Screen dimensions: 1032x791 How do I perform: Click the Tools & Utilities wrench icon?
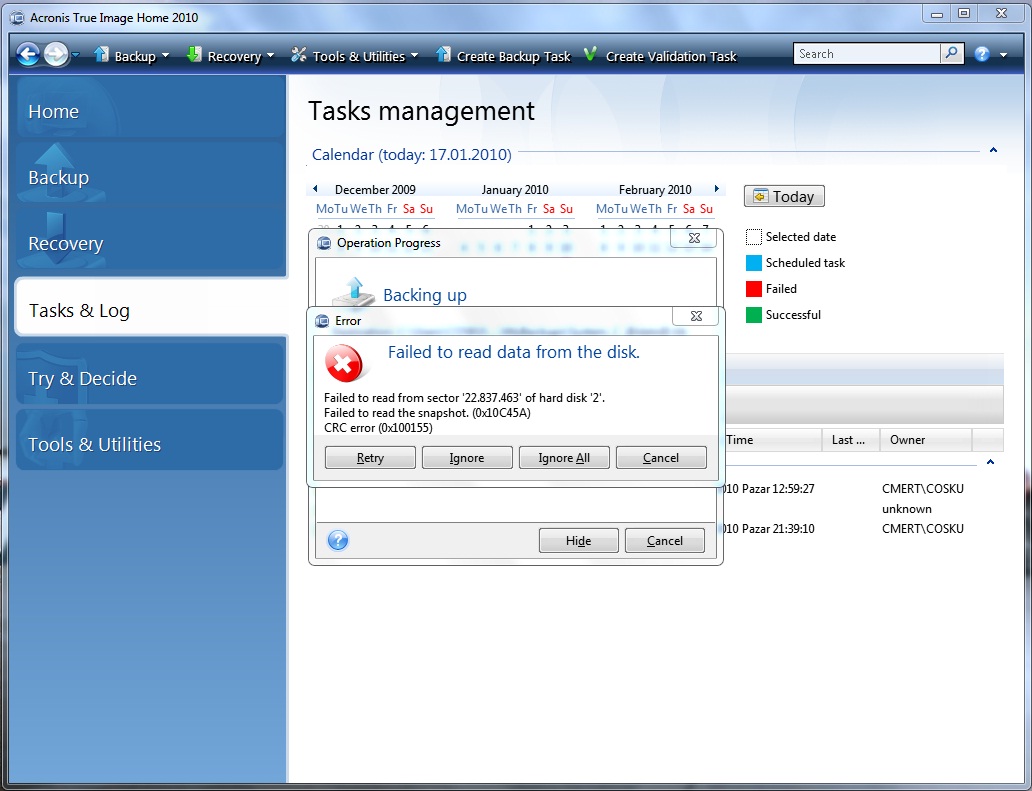click(299, 55)
